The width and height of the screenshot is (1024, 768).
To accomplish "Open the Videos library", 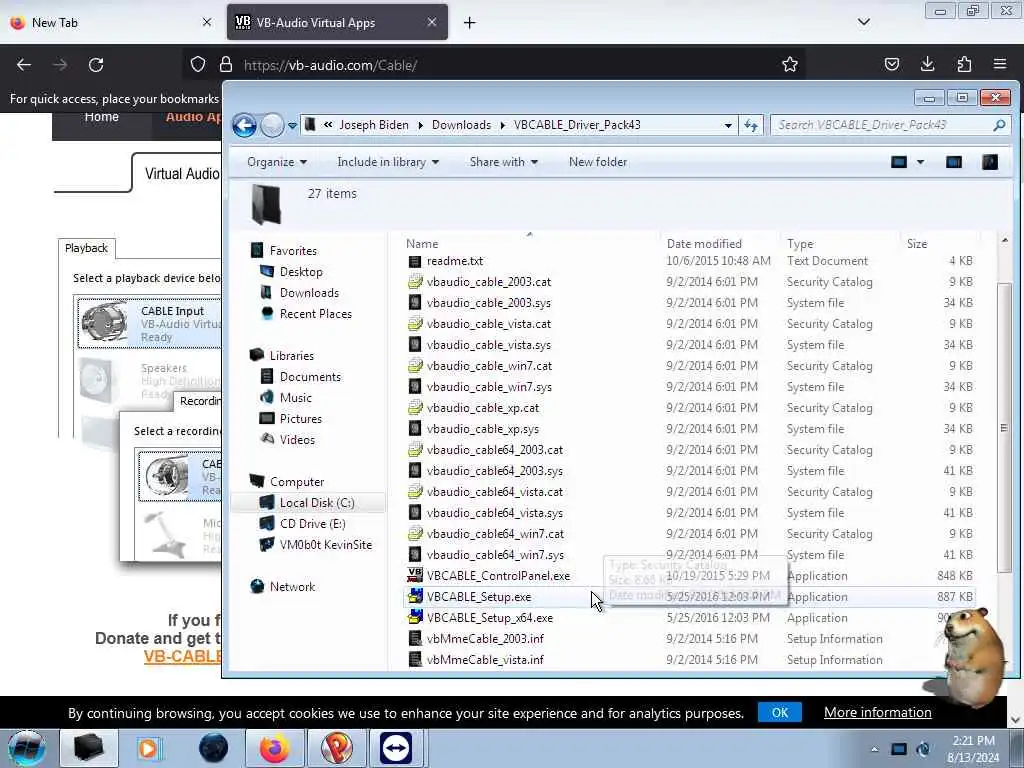I will click(x=296, y=440).
